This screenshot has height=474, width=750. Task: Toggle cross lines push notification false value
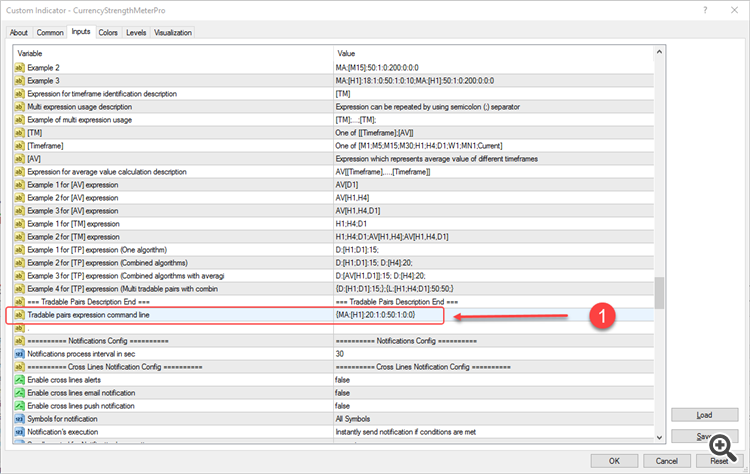point(342,406)
